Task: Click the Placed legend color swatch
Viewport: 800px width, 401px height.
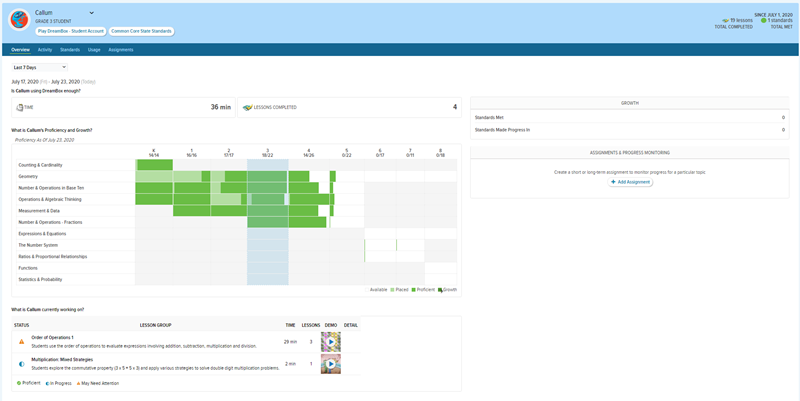Action: [392, 290]
